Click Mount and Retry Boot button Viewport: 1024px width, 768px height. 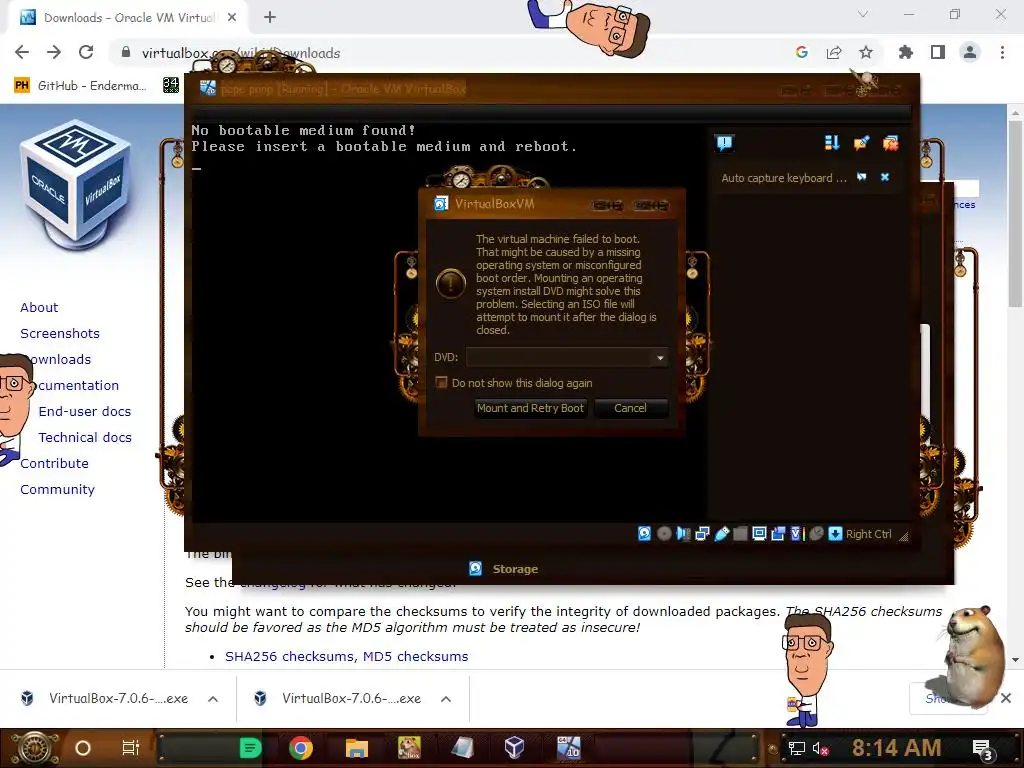(x=530, y=408)
